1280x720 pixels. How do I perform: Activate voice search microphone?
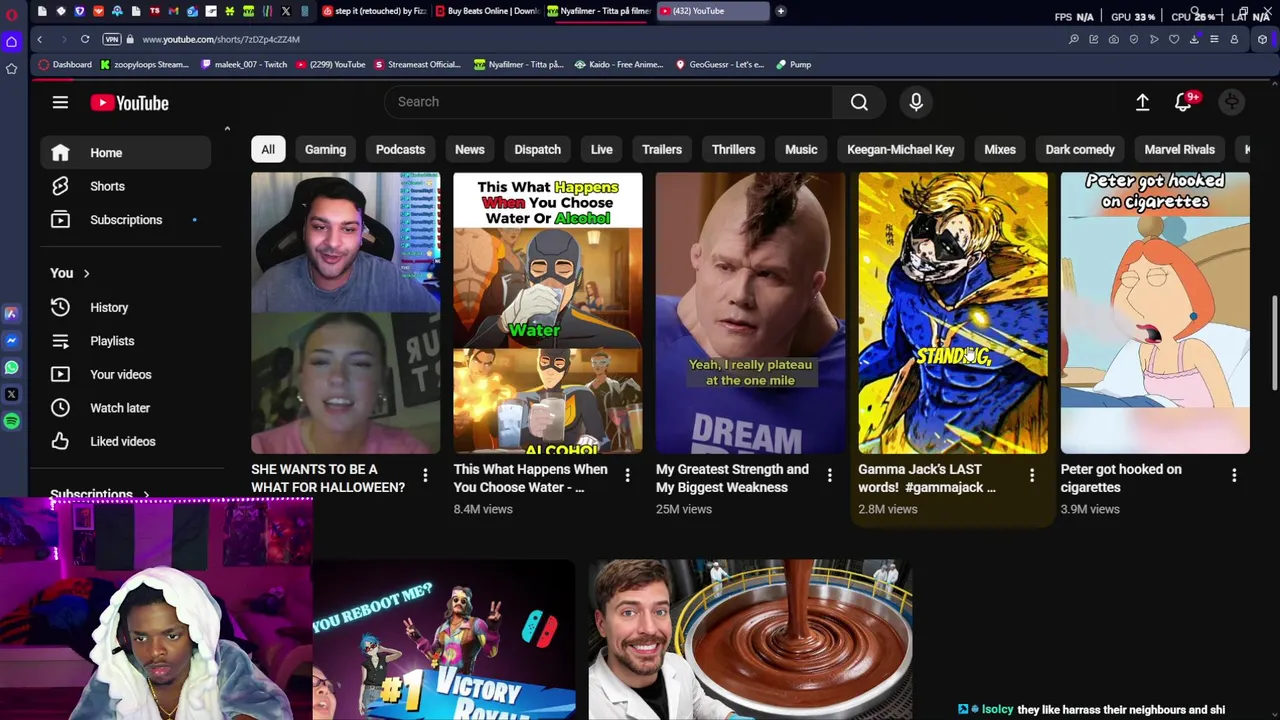[x=916, y=102]
